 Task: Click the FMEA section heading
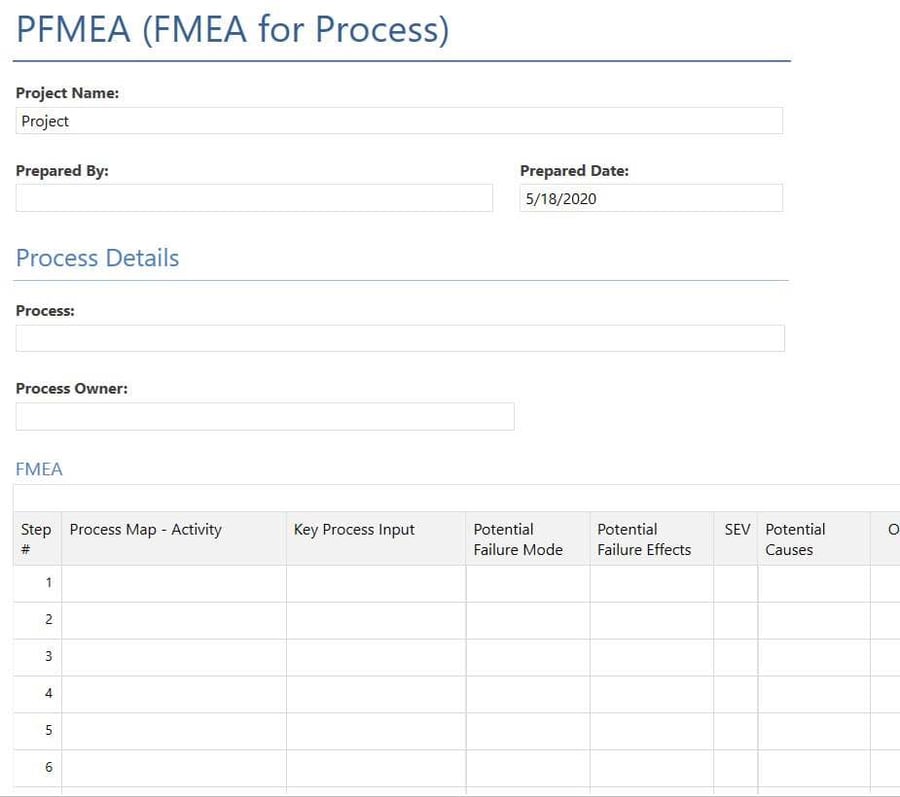[x=38, y=468]
